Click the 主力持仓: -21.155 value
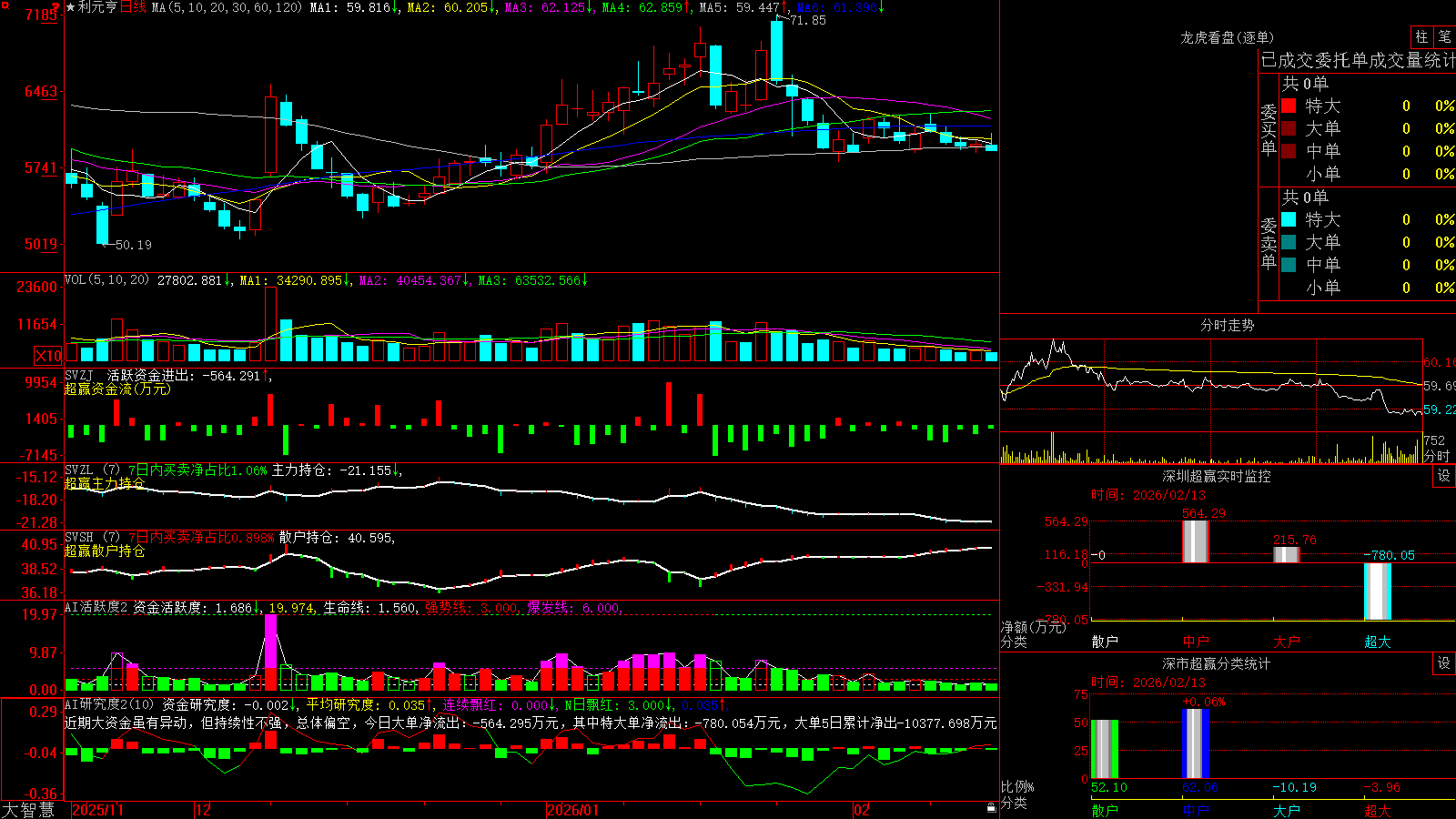Viewport: 1456px width, 819px height. 337,470
